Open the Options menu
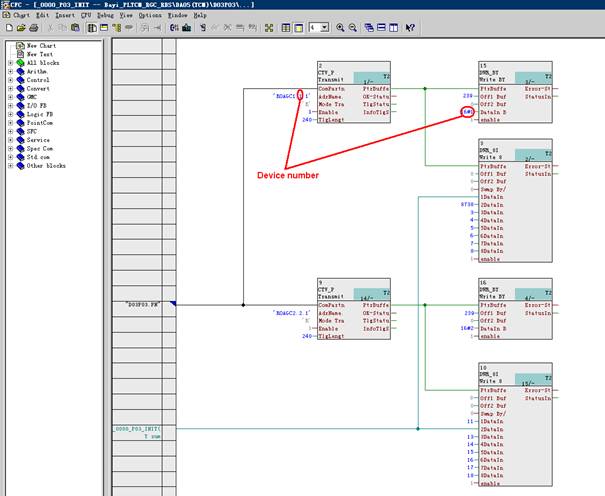Screen dimensions: 605x496 149,16
